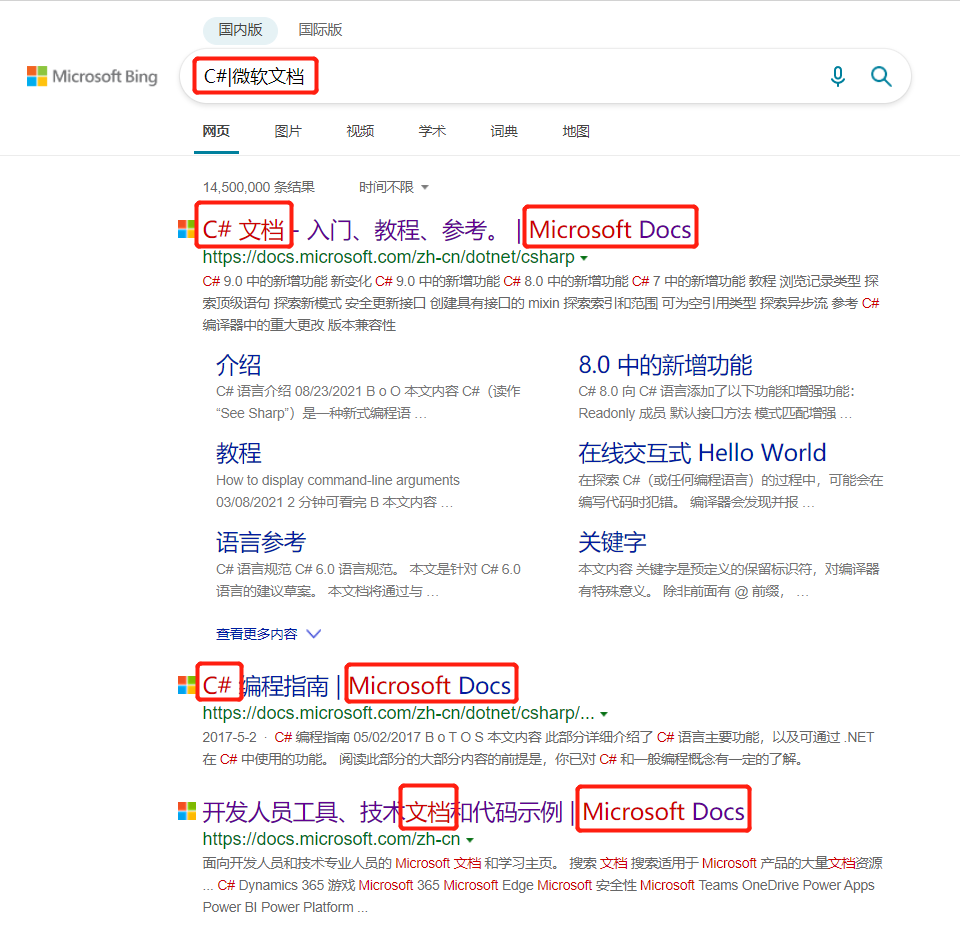Open the 时间不限 time filter dropdown
The height and width of the screenshot is (927, 960).
393,187
